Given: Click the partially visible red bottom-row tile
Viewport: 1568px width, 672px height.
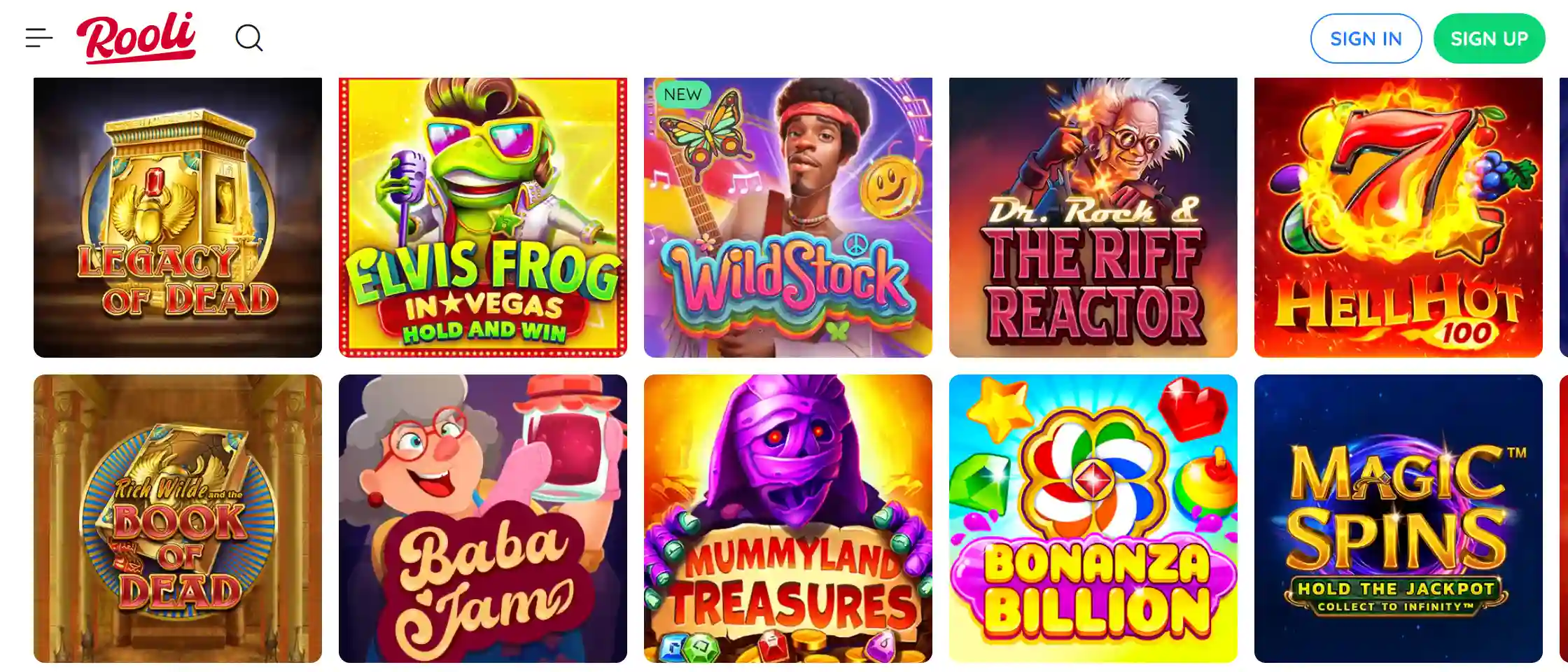Looking at the screenshot, I should (1564, 519).
